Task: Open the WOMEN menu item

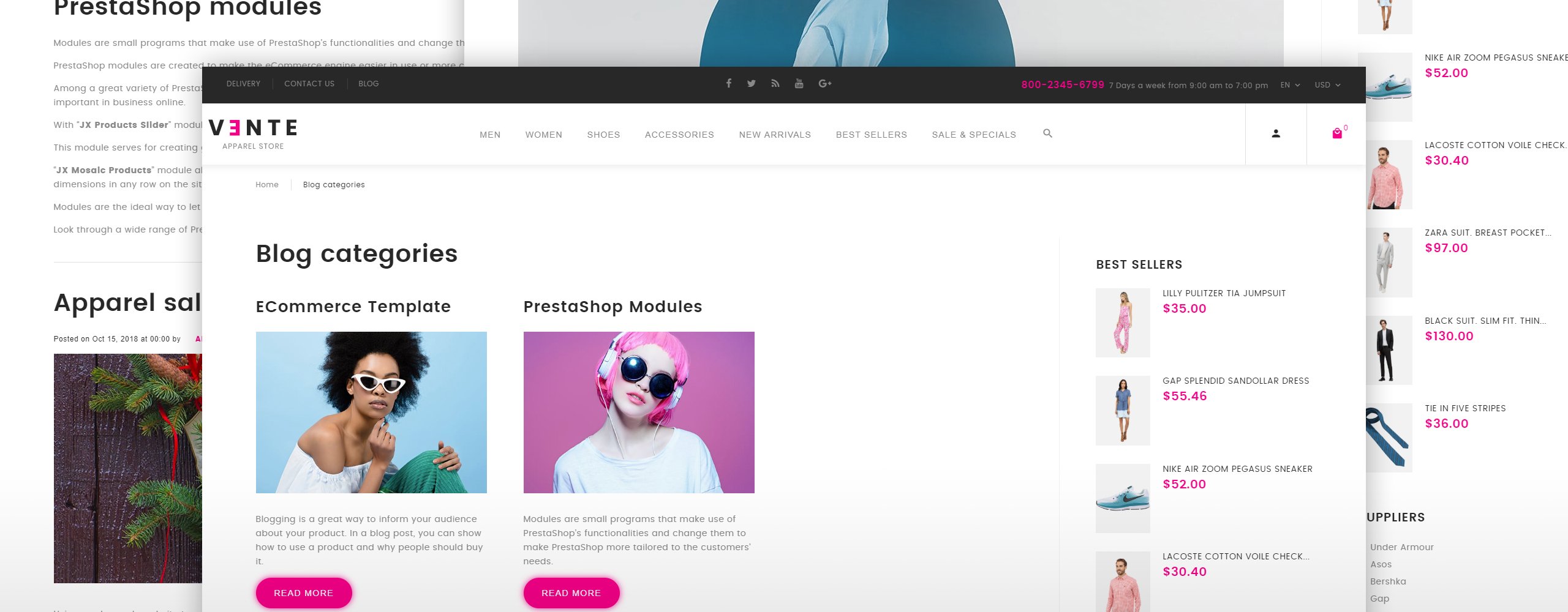Action: (x=543, y=135)
